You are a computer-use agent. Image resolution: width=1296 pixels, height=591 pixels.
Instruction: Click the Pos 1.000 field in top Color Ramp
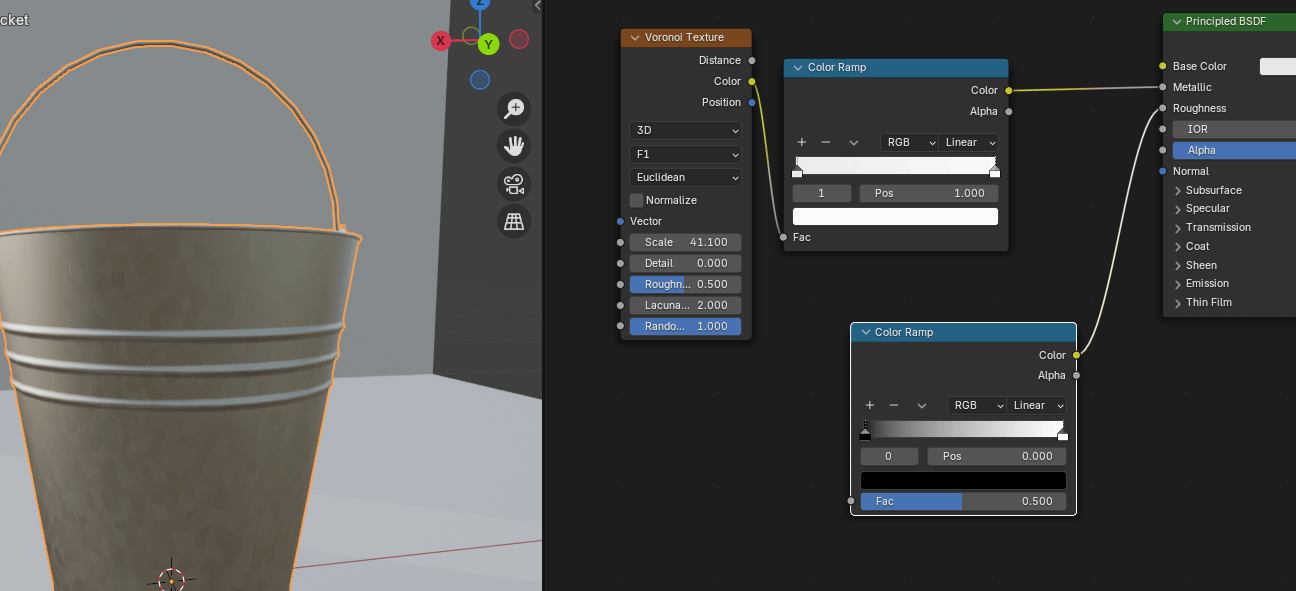pyautogui.click(x=928, y=193)
